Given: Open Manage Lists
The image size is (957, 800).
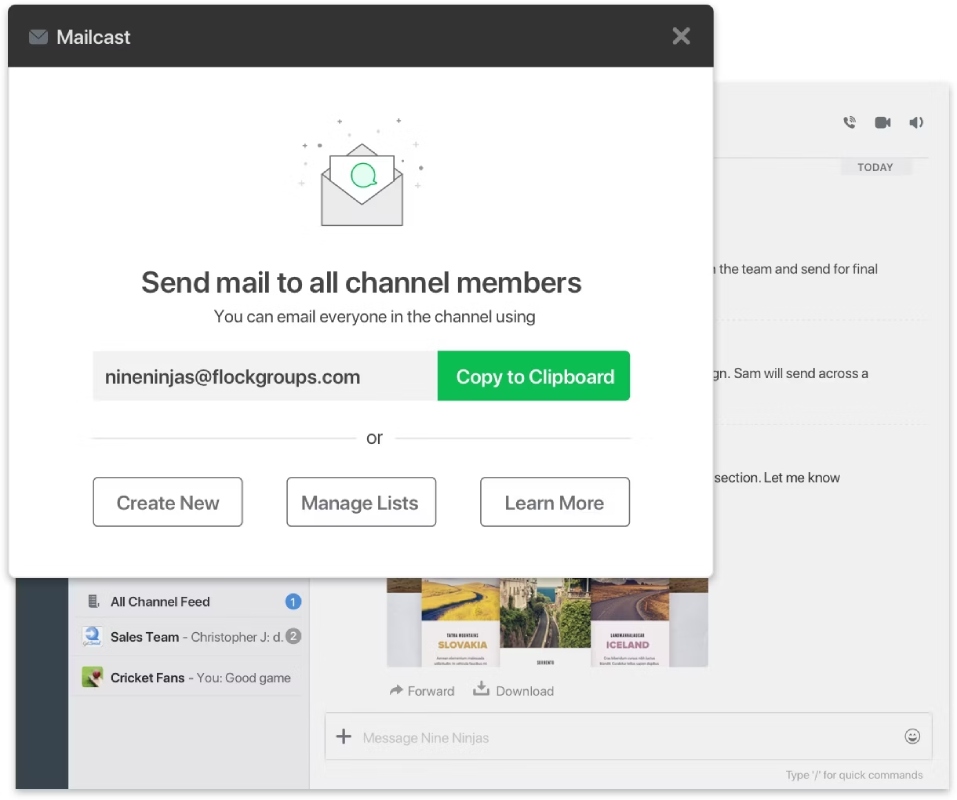Looking at the screenshot, I should pos(361,502).
